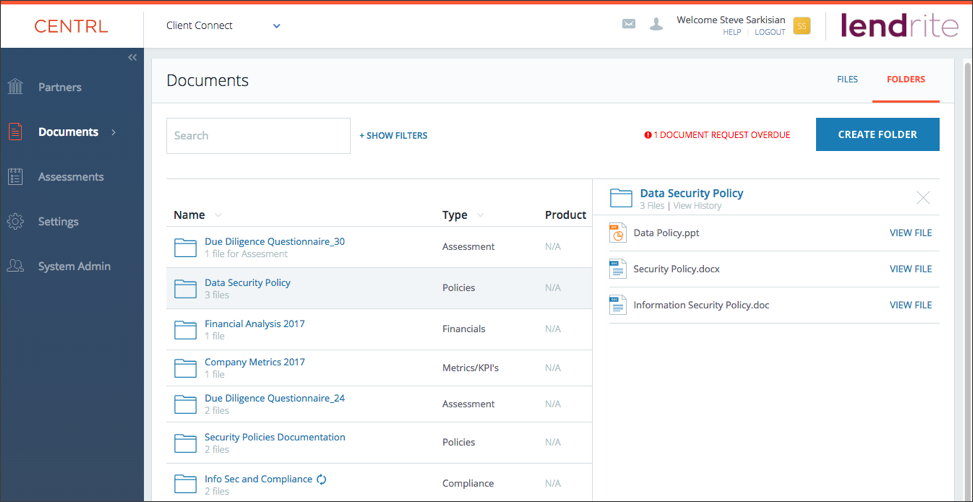Click the CENTRL logo
This screenshot has height=502, width=973.
point(71,26)
